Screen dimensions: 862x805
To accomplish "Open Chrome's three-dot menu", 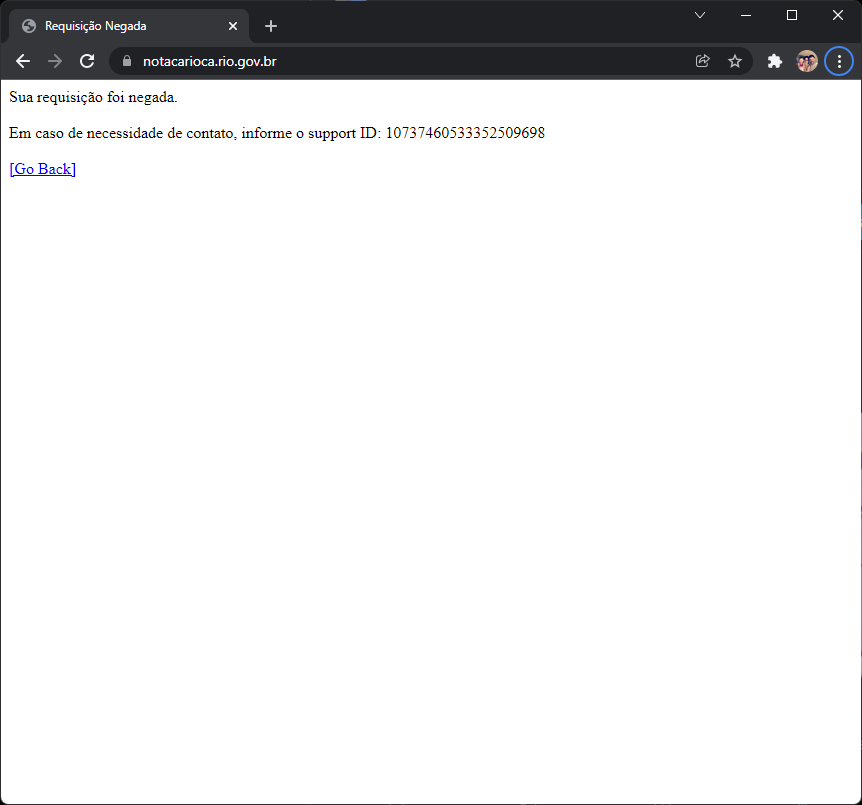I will tap(839, 61).
